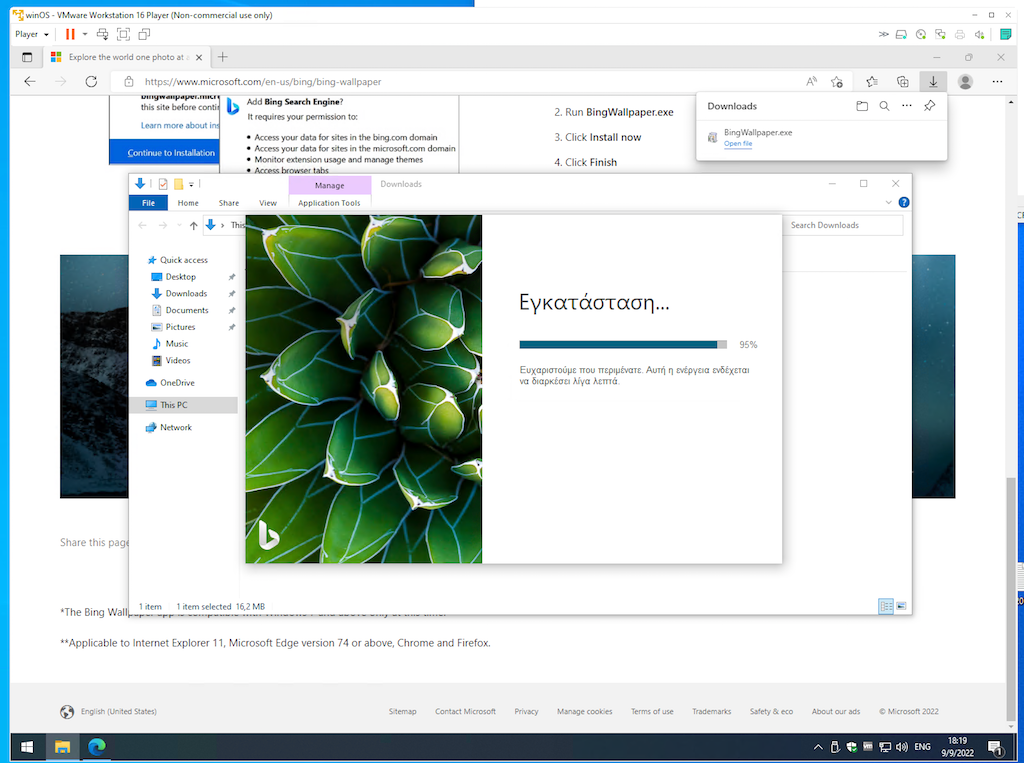
Task: Go back in Edge browser
Action: click(x=30, y=82)
